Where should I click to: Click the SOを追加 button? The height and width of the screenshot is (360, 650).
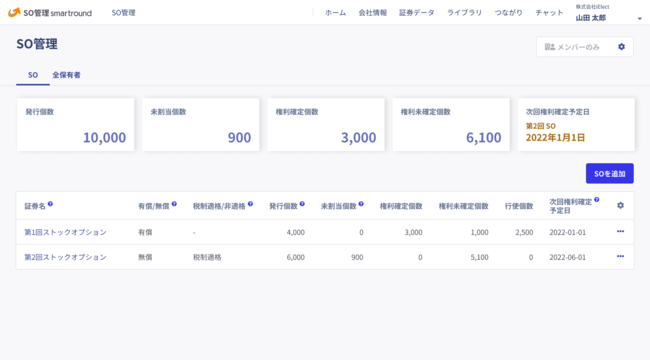pos(609,173)
